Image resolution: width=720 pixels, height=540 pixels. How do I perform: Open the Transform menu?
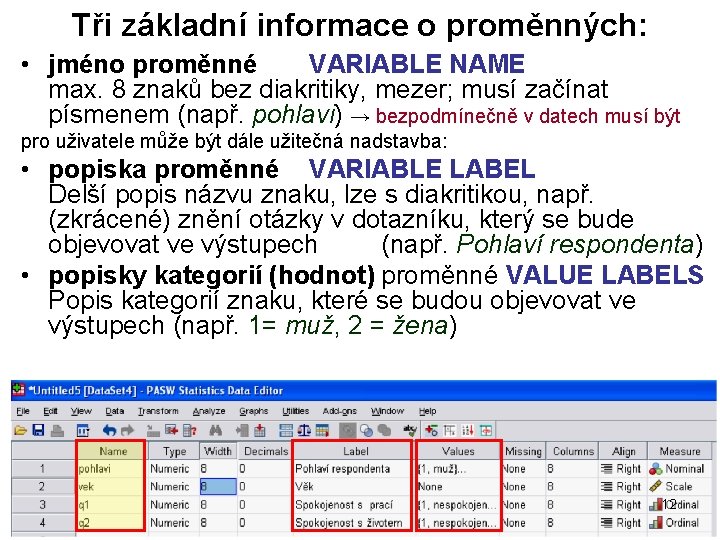(158, 411)
